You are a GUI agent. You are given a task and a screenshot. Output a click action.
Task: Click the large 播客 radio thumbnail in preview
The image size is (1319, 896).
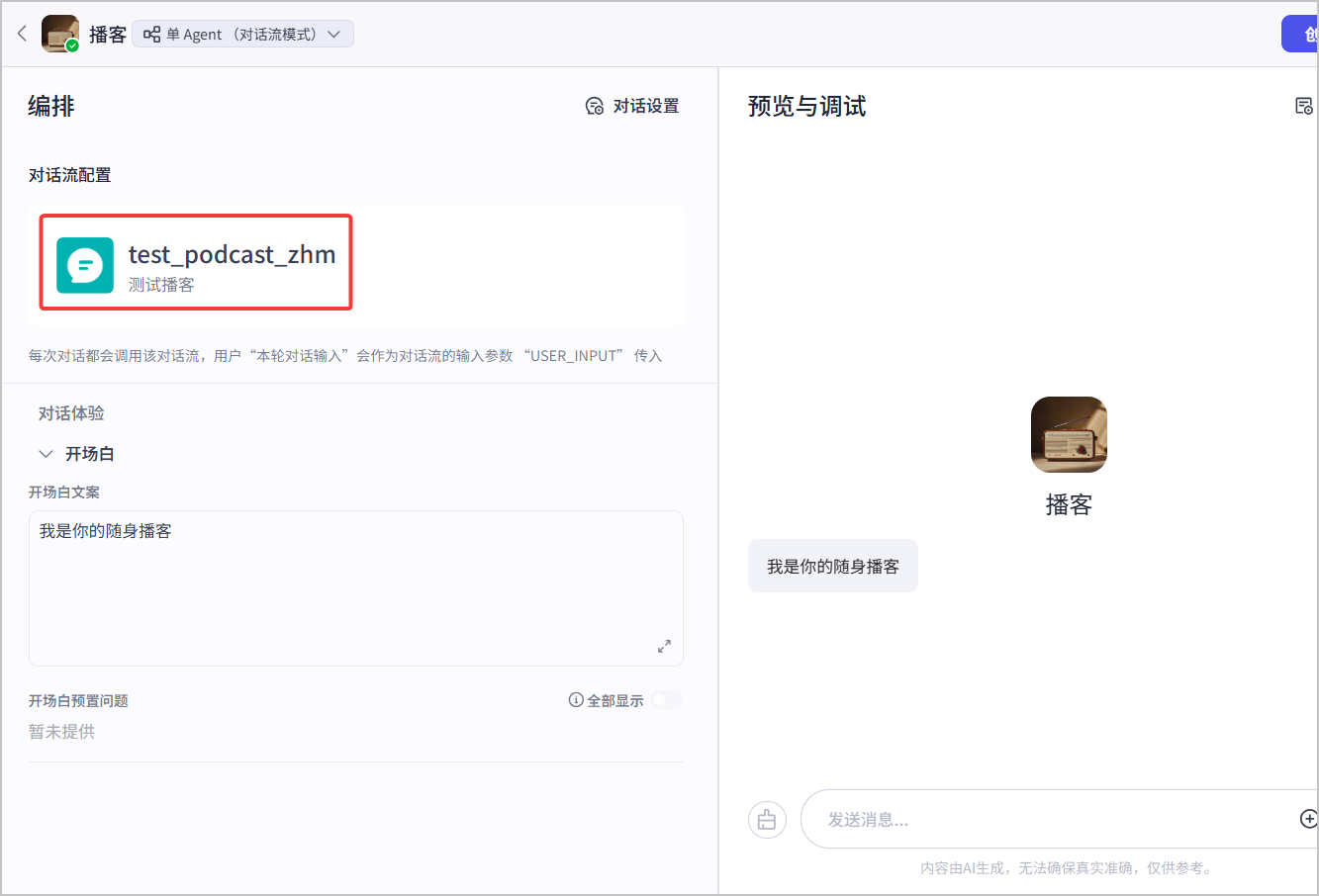[x=1069, y=434]
